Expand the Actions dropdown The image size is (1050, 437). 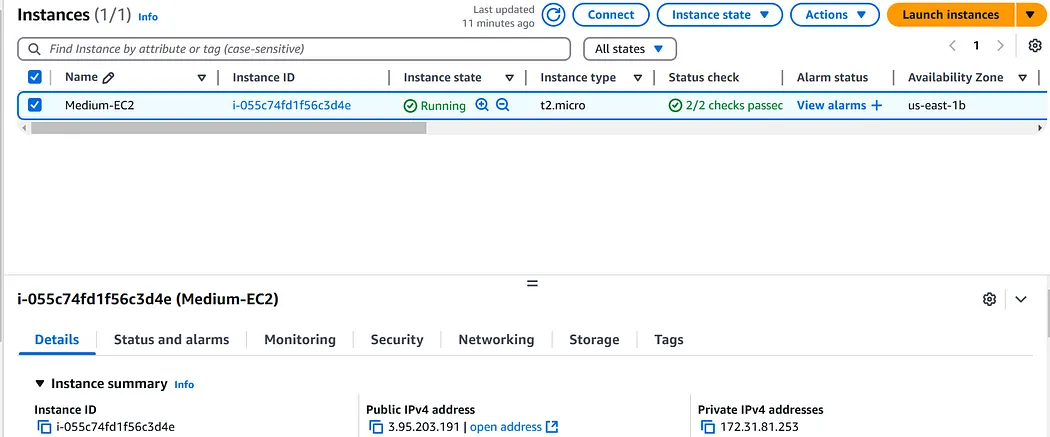point(835,15)
